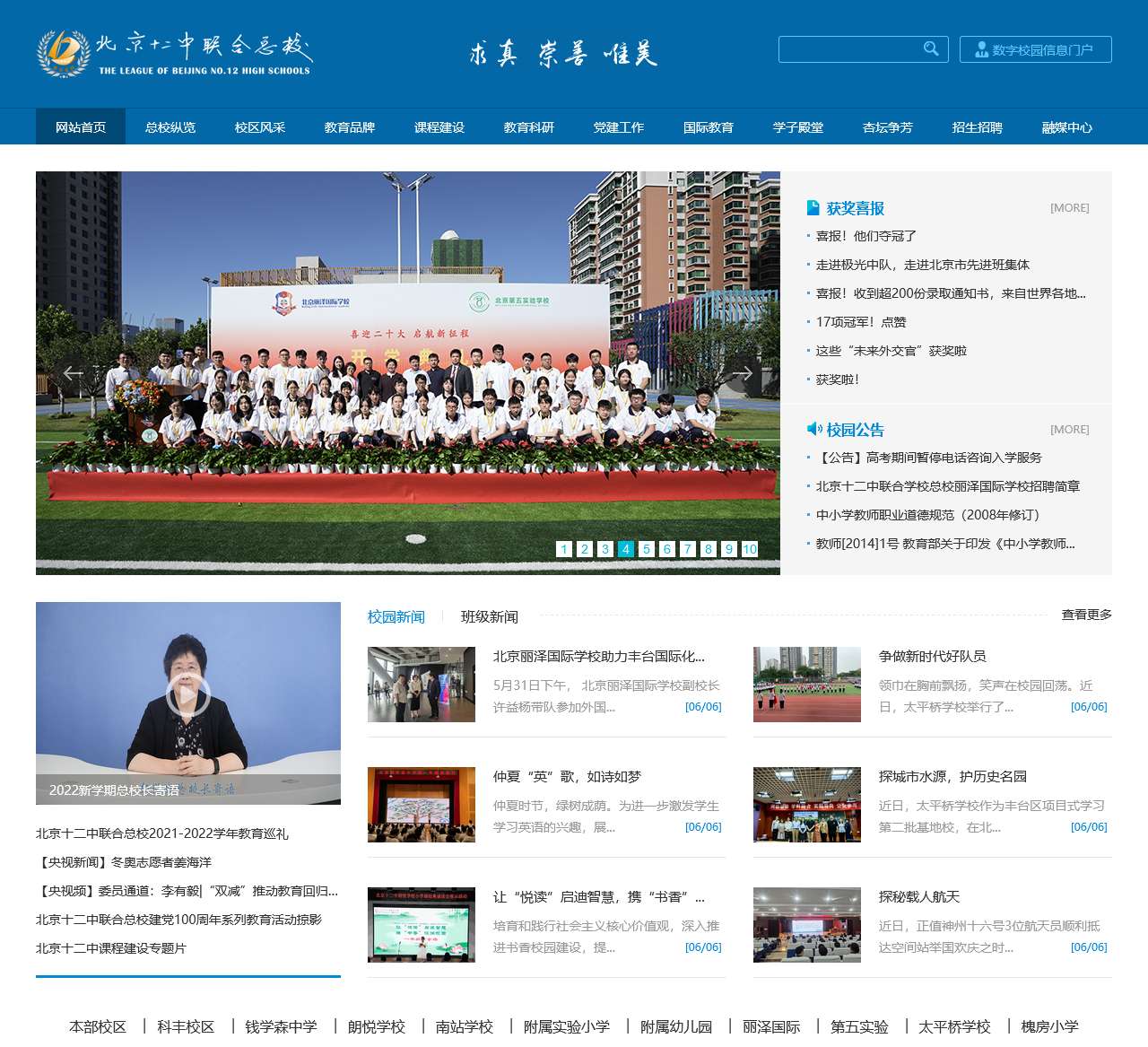Play the 2022新学期总校长寄语 video
The width and height of the screenshot is (1148, 1047).
click(188, 693)
